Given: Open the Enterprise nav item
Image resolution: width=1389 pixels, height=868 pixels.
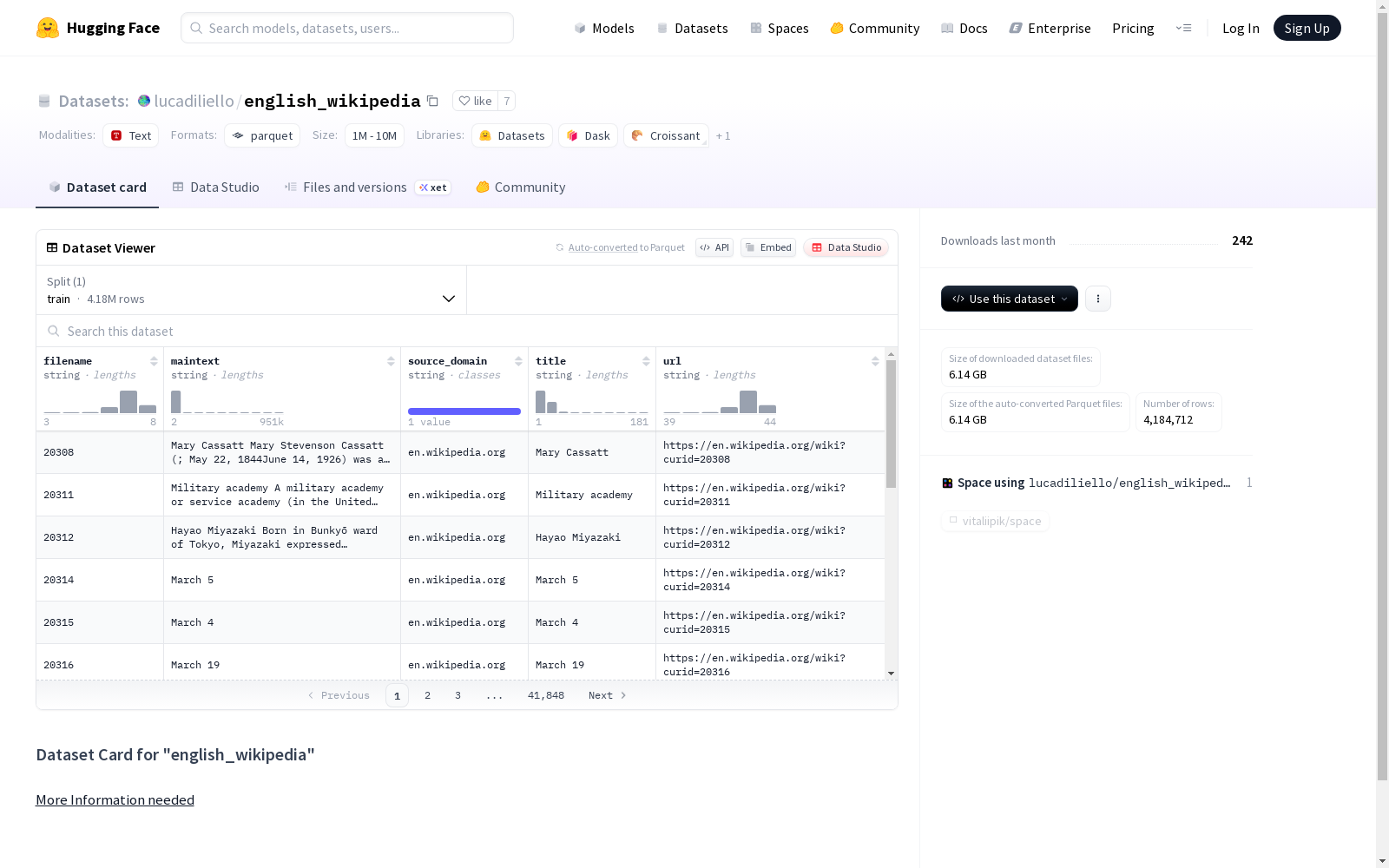Looking at the screenshot, I should coord(1050,28).
